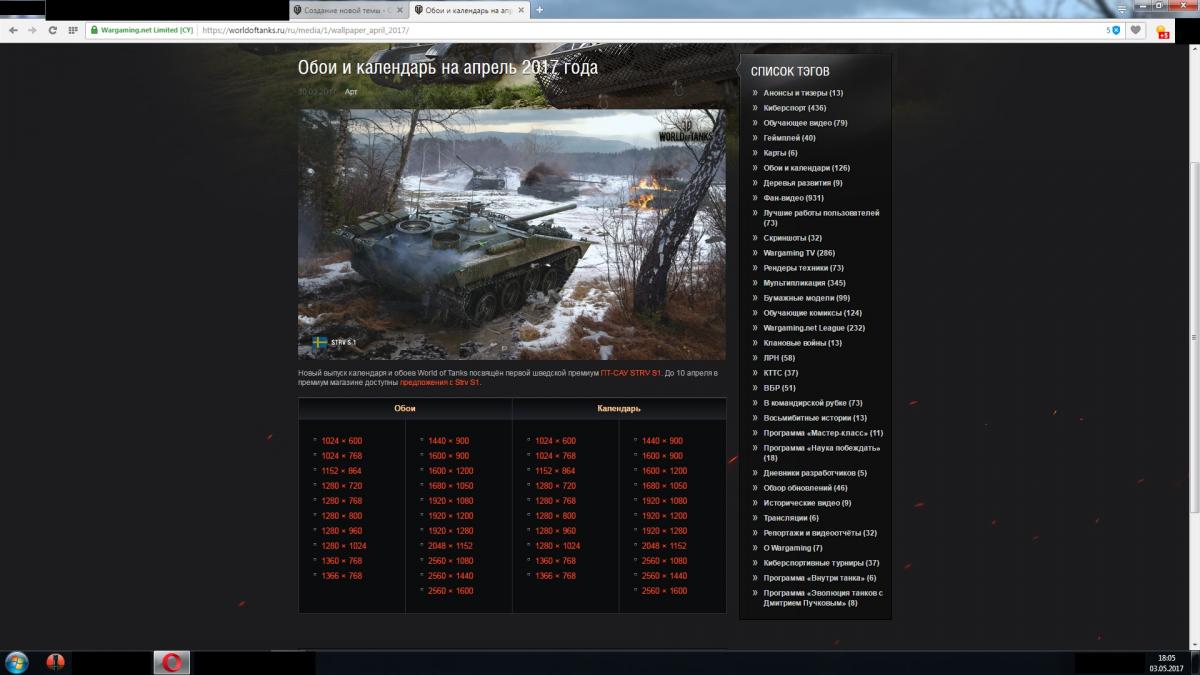Open the ad blocker shield icon
The image size is (1200, 675).
pos(1115,30)
